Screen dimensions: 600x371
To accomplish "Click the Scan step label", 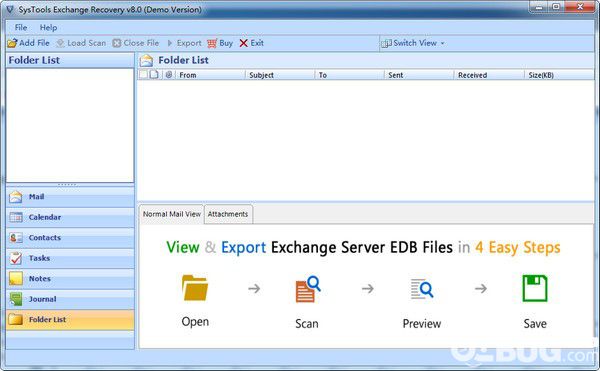I will coord(307,324).
